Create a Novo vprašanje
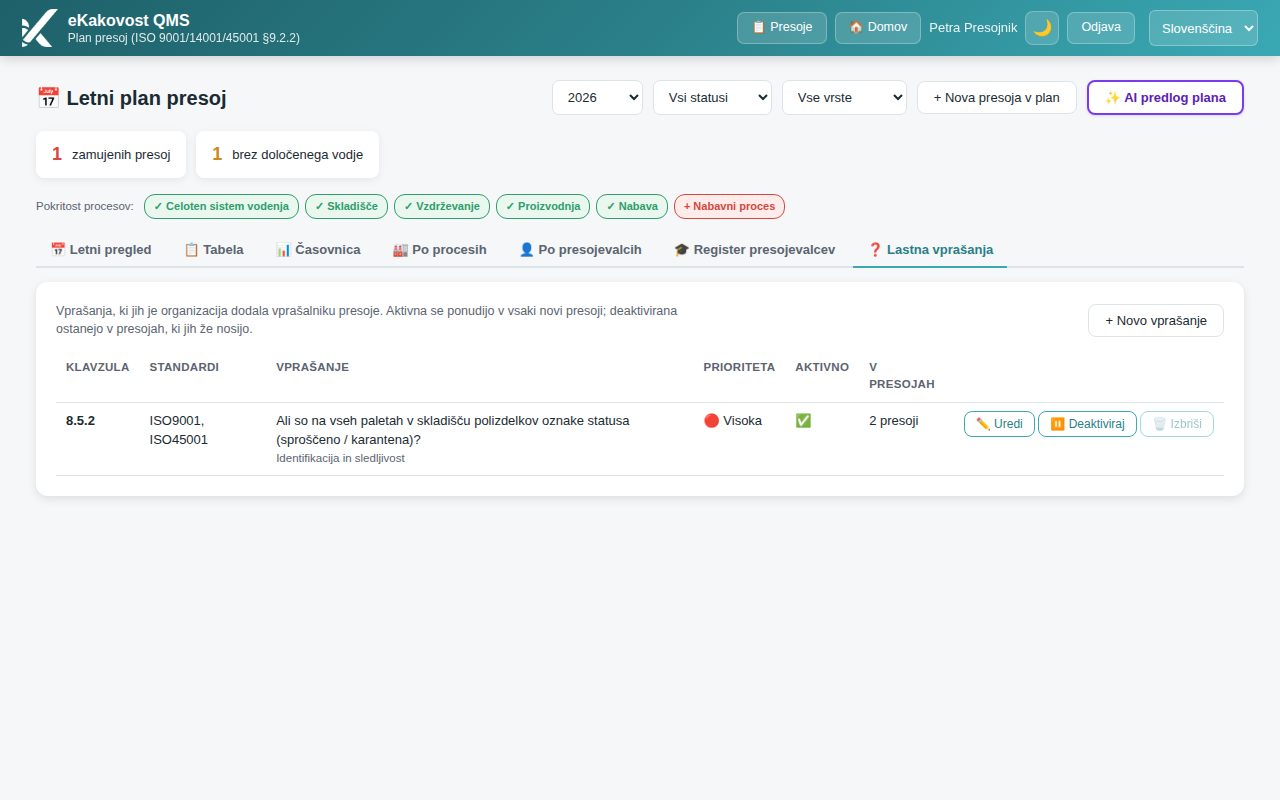 tap(1156, 320)
